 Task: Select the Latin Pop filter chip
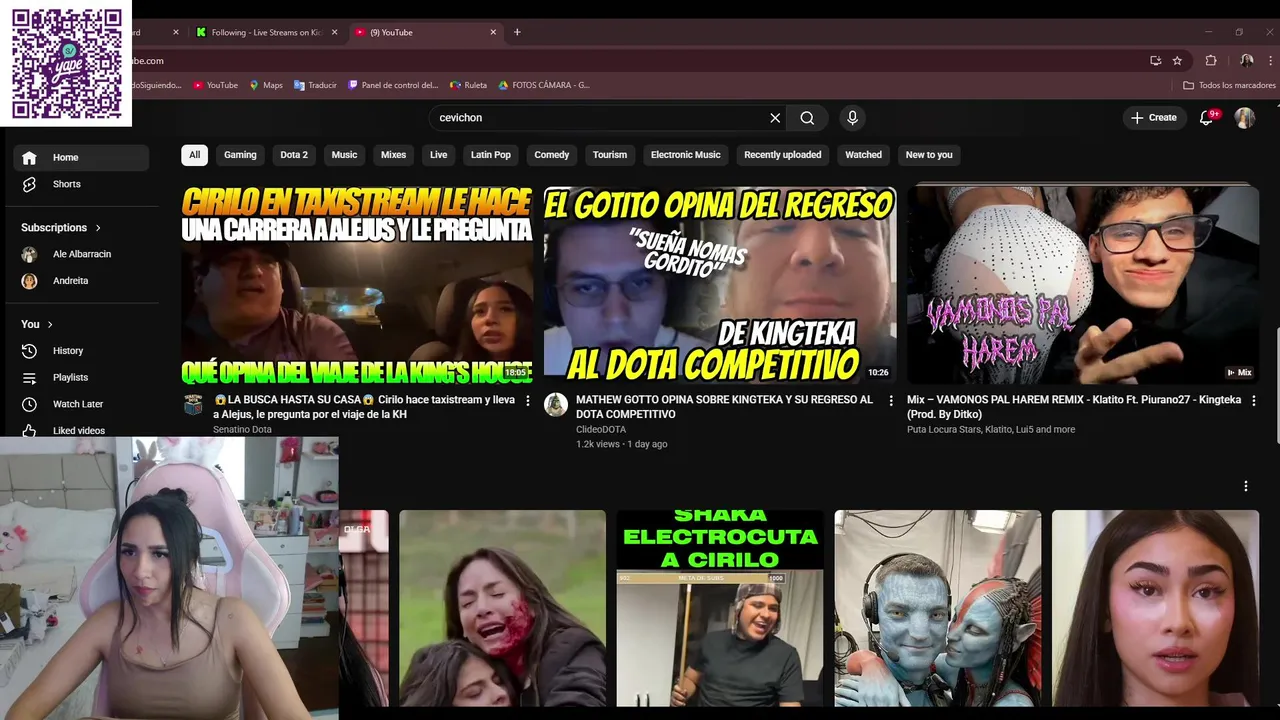click(491, 155)
